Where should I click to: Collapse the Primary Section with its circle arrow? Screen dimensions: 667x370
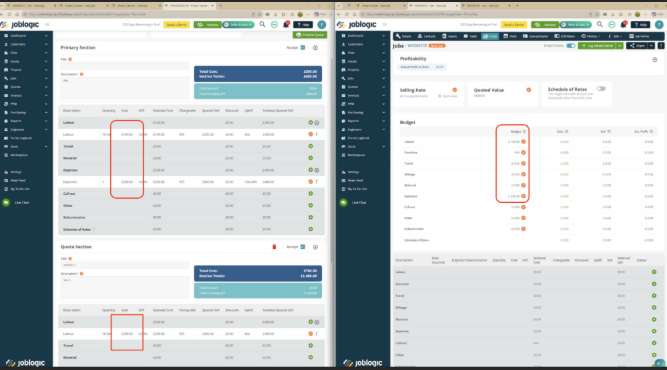coord(315,48)
